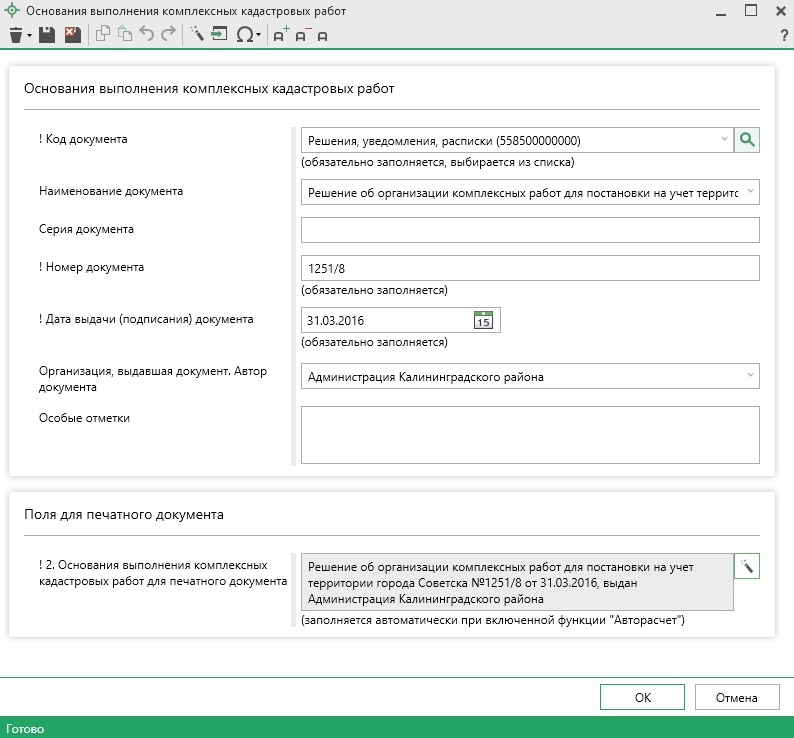
Task: Click the 'Серия документа' input field
Action: tap(530, 230)
